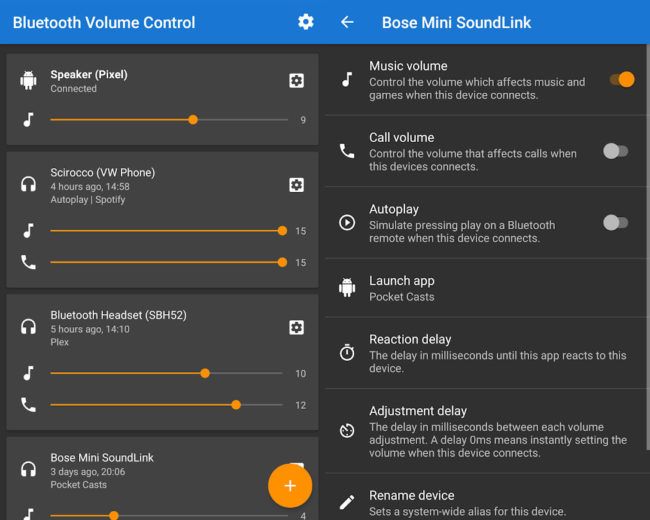Open app settings gear in header

(306, 22)
